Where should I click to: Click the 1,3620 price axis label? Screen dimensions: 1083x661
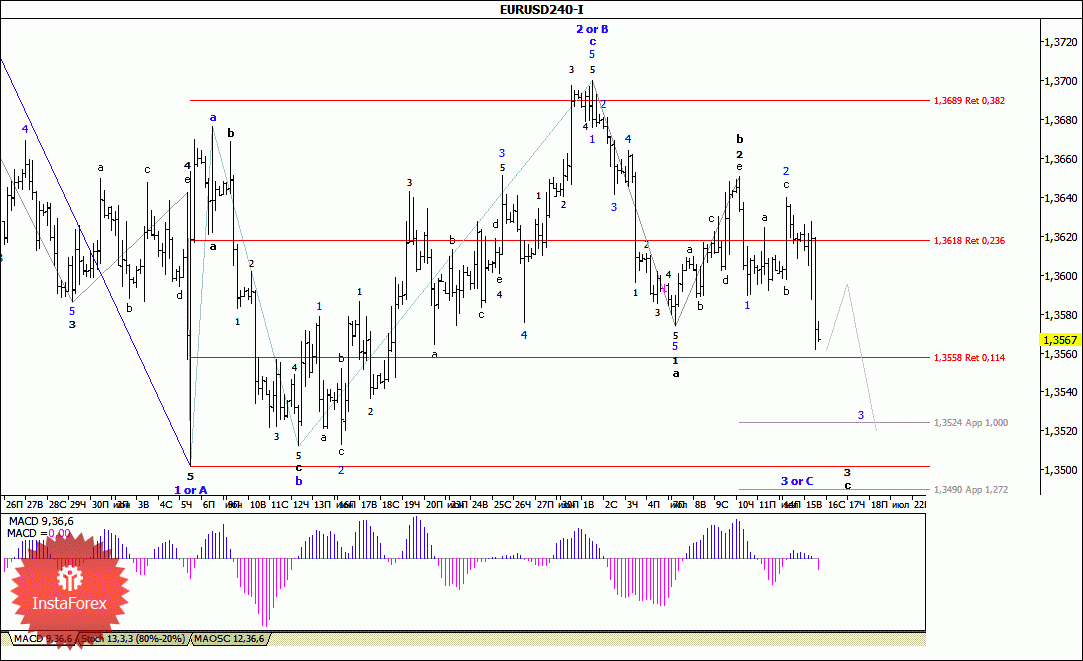pos(1060,237)
